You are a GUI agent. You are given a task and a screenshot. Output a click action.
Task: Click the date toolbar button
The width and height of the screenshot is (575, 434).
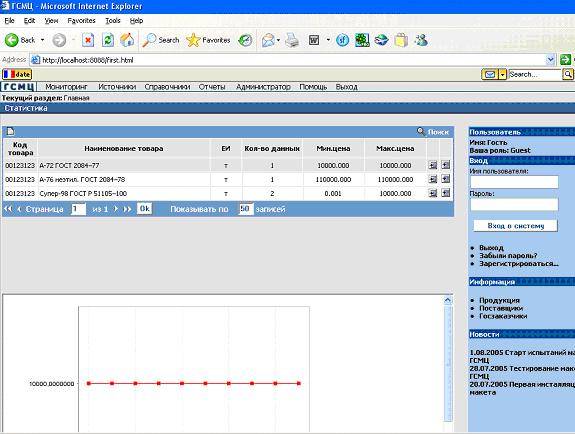[17, 74]
